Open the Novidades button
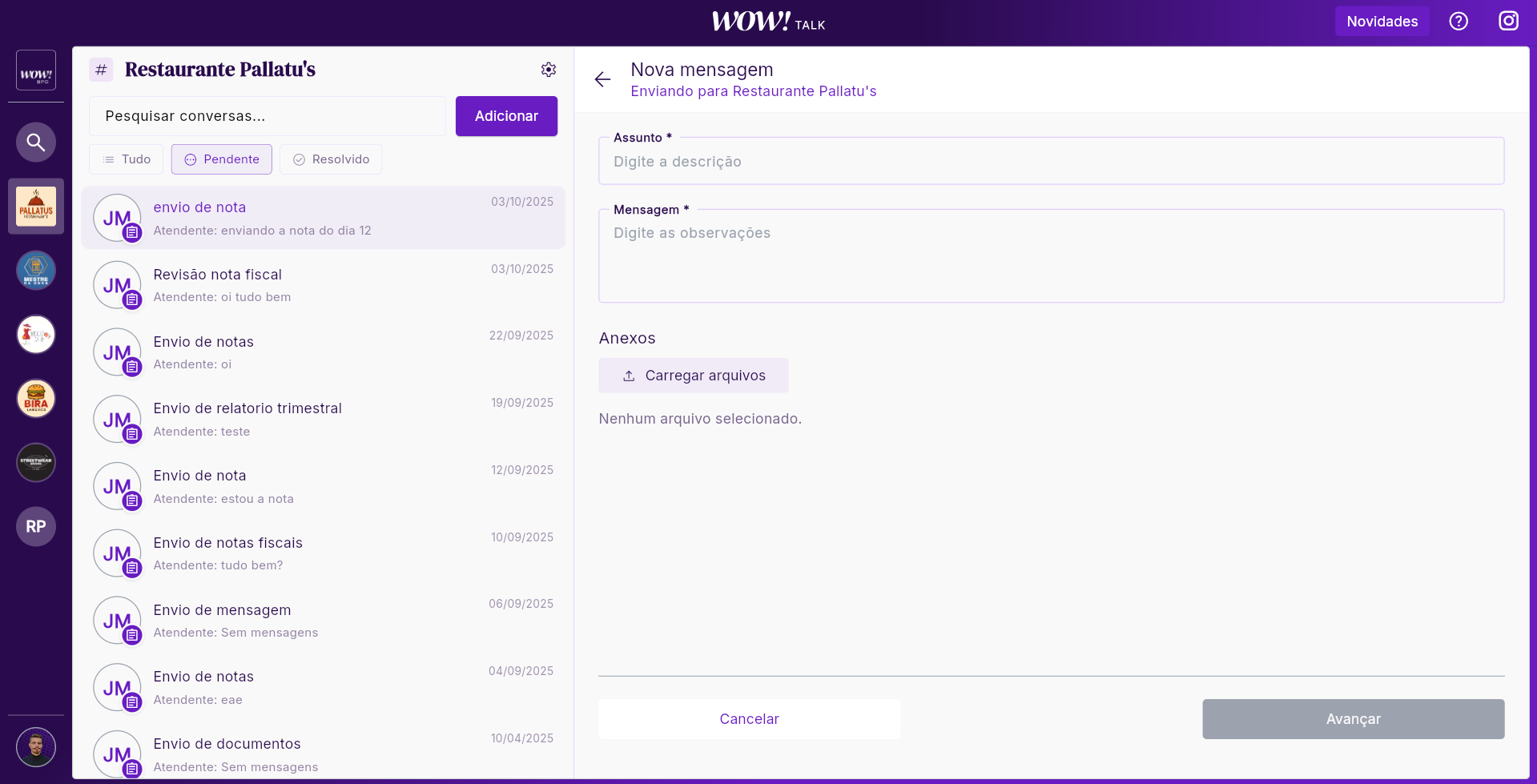 (x=1382, y=22)
